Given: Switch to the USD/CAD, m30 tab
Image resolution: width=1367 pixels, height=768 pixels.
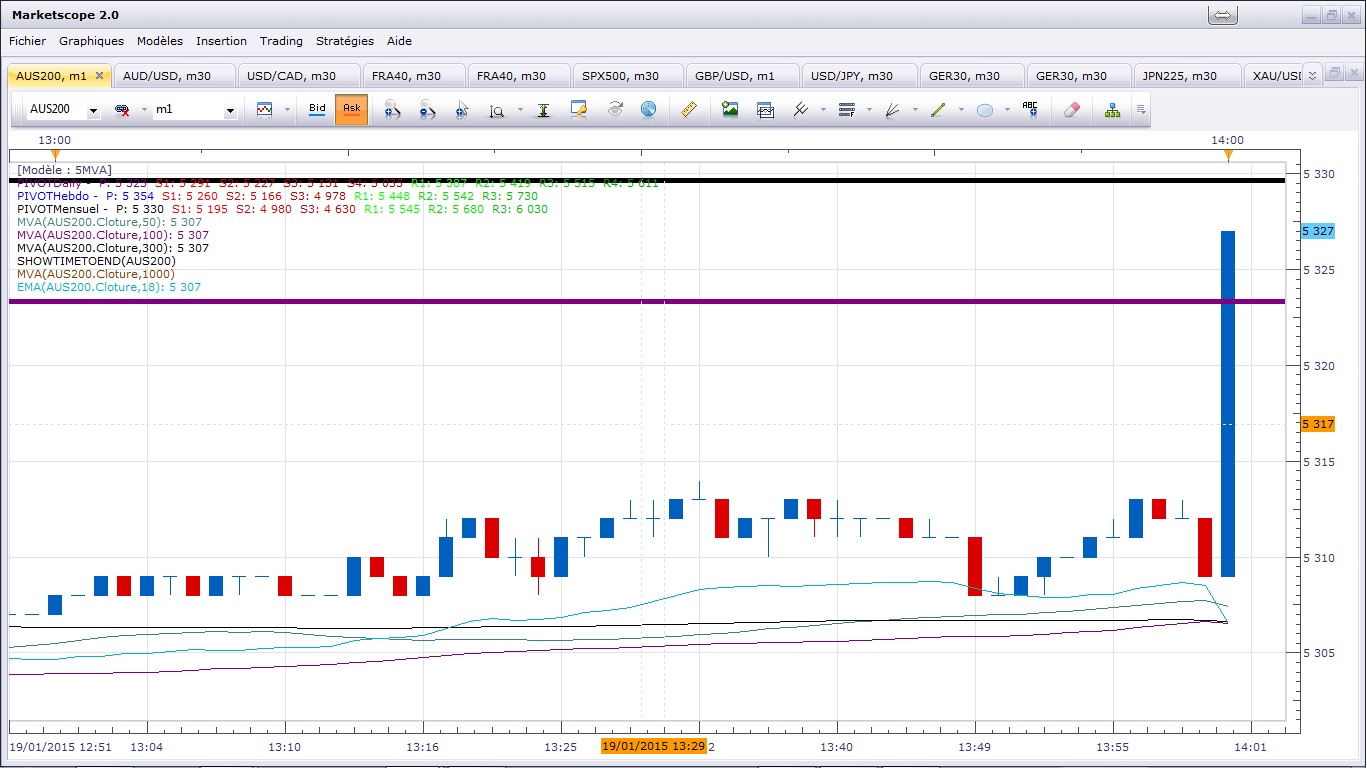Looking at the screenshot, I should (x=290, y=76).
